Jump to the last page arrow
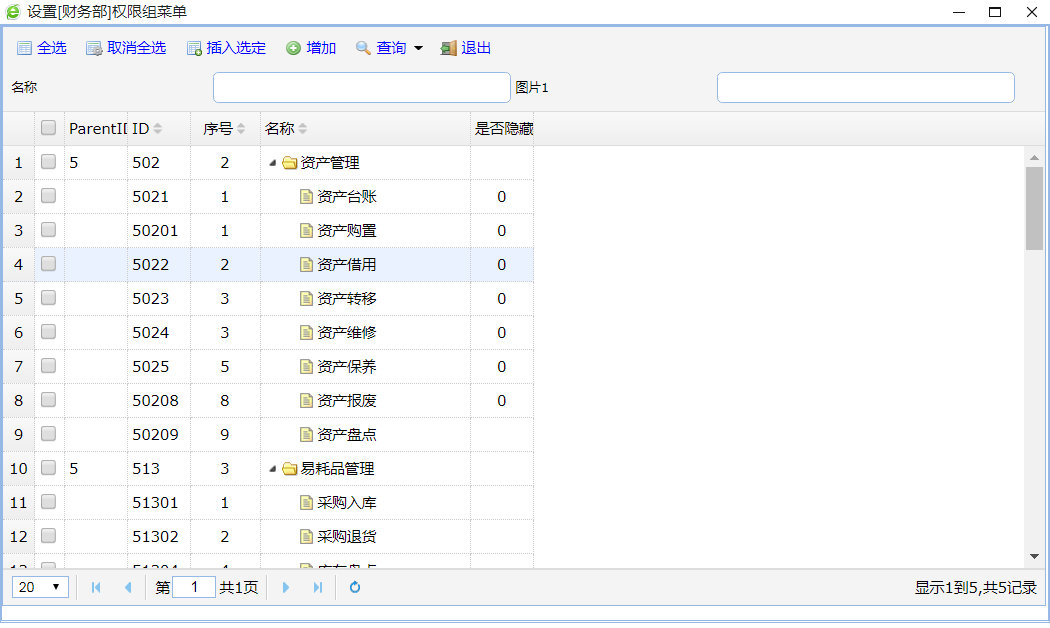This screenshot has height=628, width=1050. tap(318, 587)
